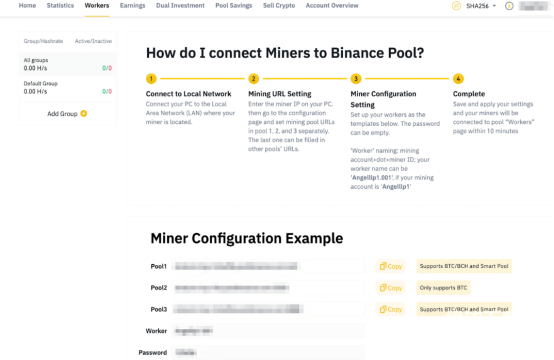Click the Pool1 URL field
This screenshot has height=360, width=554.
coord(268,266)
